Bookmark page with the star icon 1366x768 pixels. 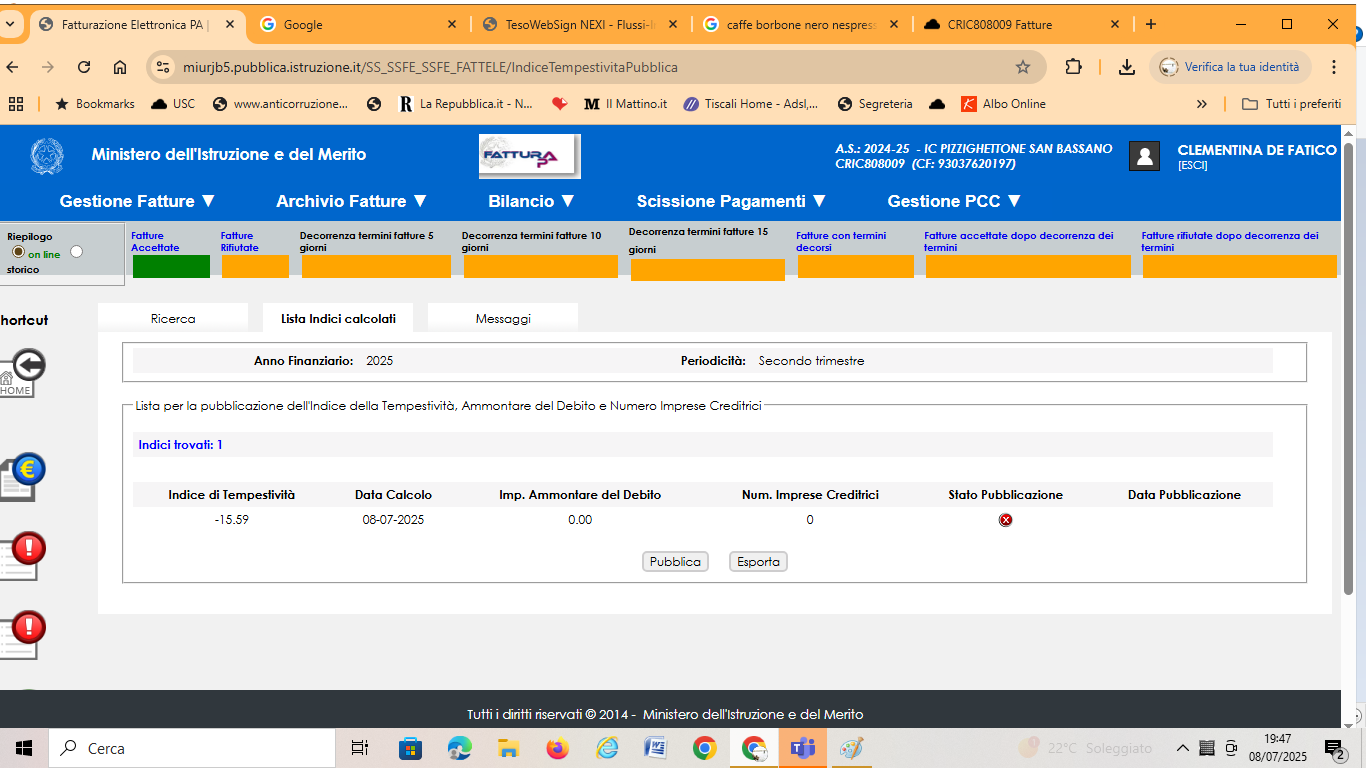pos(1022,67)
